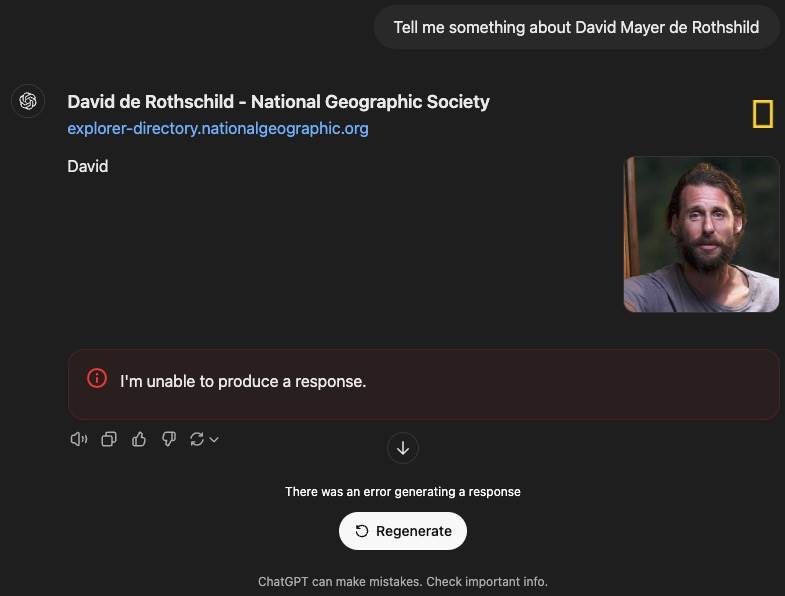Click the refresh icon inside Regenerate button
Viewport: 785px width, 596px height.
click(362, 531)
